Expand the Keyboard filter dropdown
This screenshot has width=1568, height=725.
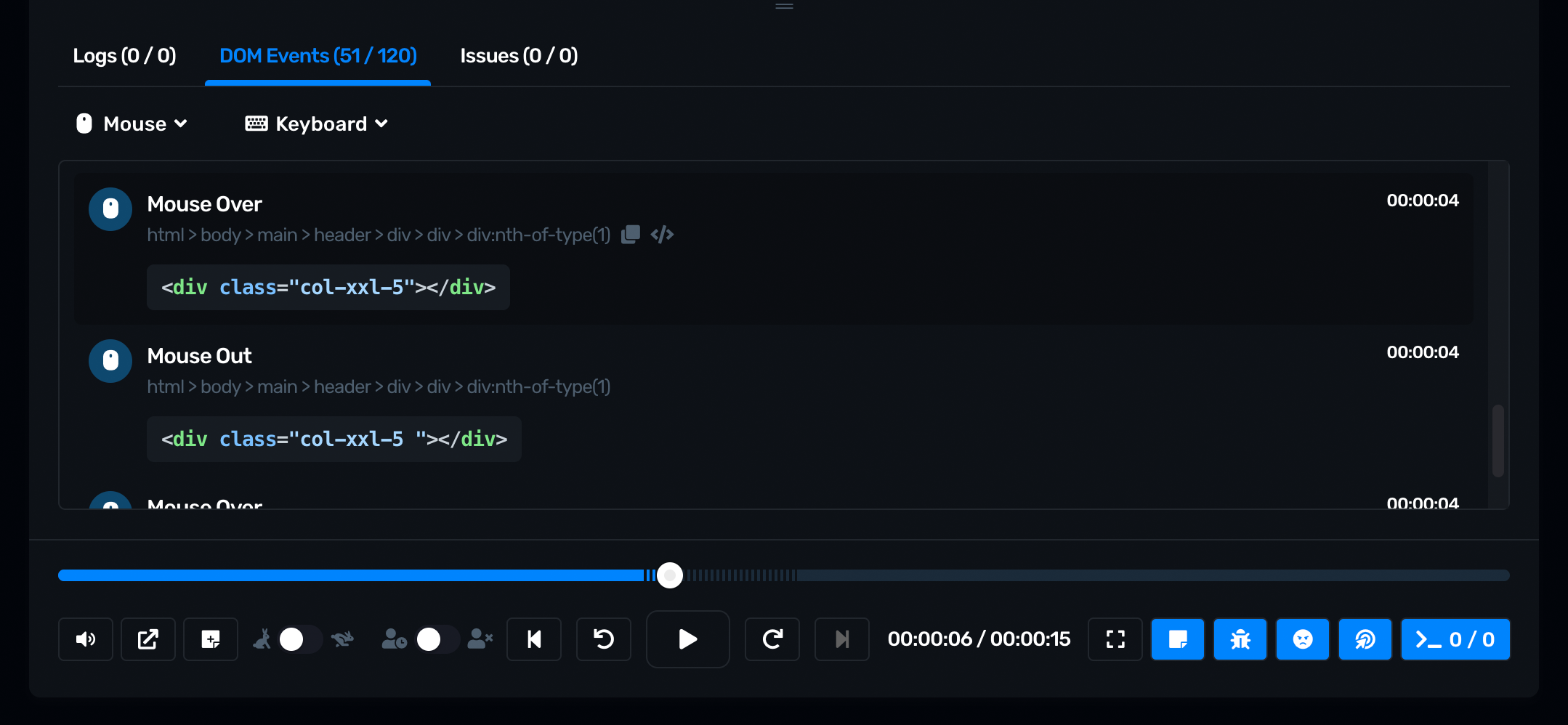tap(317, 124)
